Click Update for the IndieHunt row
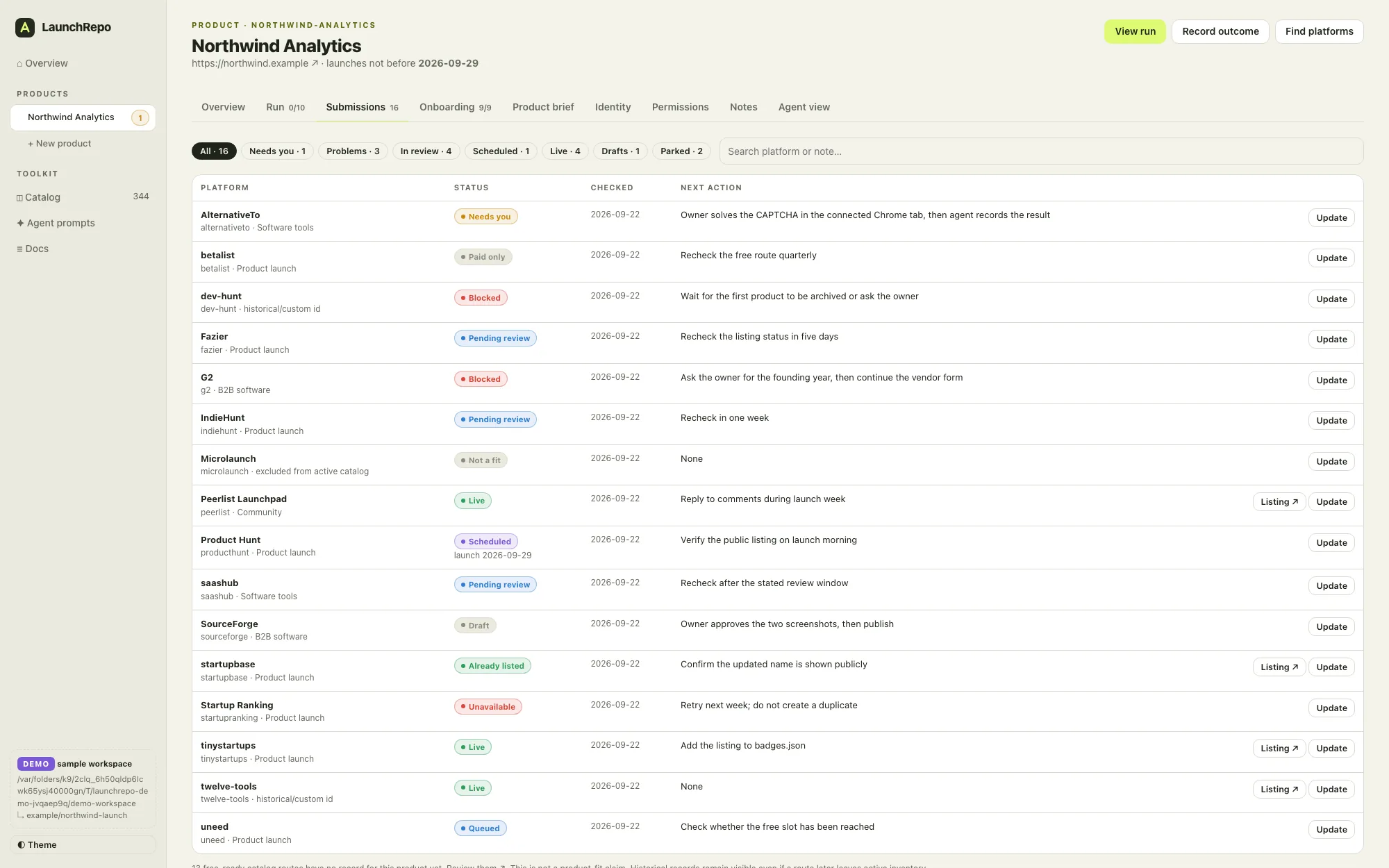Image resolution: width=1389 pixels, height=868 pixels. 1331,421
